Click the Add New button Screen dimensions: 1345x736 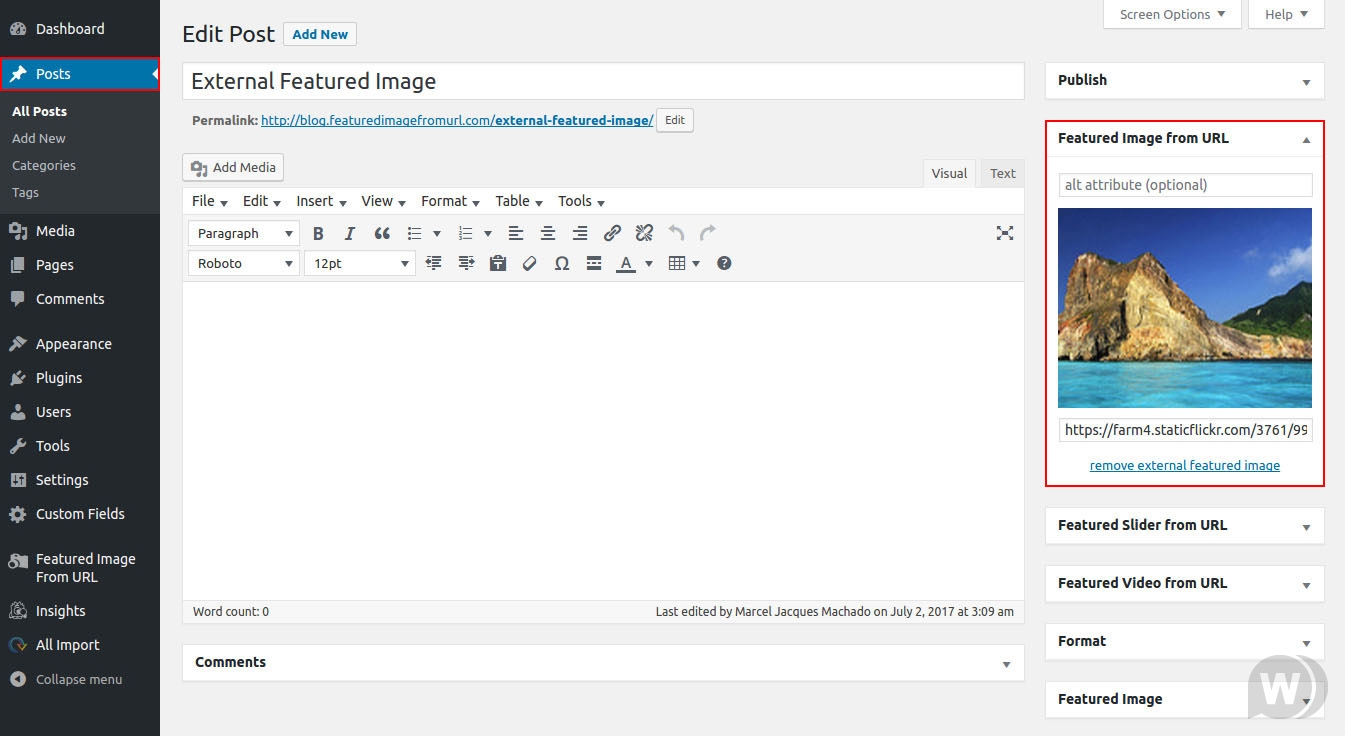320,33
